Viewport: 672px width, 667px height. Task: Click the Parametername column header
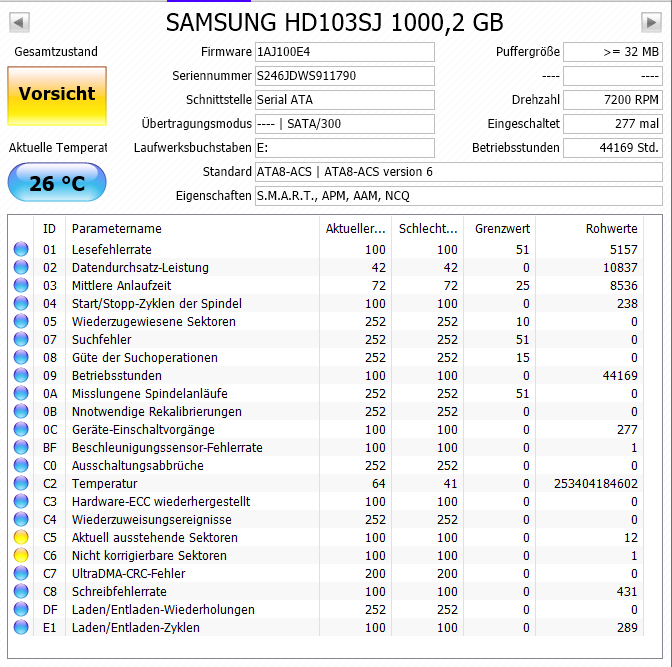192,228
